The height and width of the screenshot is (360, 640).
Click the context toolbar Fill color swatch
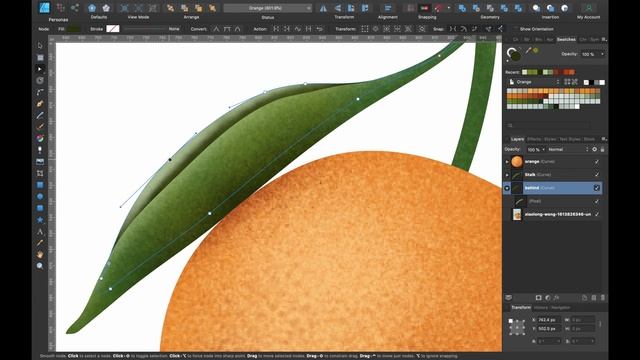(74, 29)
